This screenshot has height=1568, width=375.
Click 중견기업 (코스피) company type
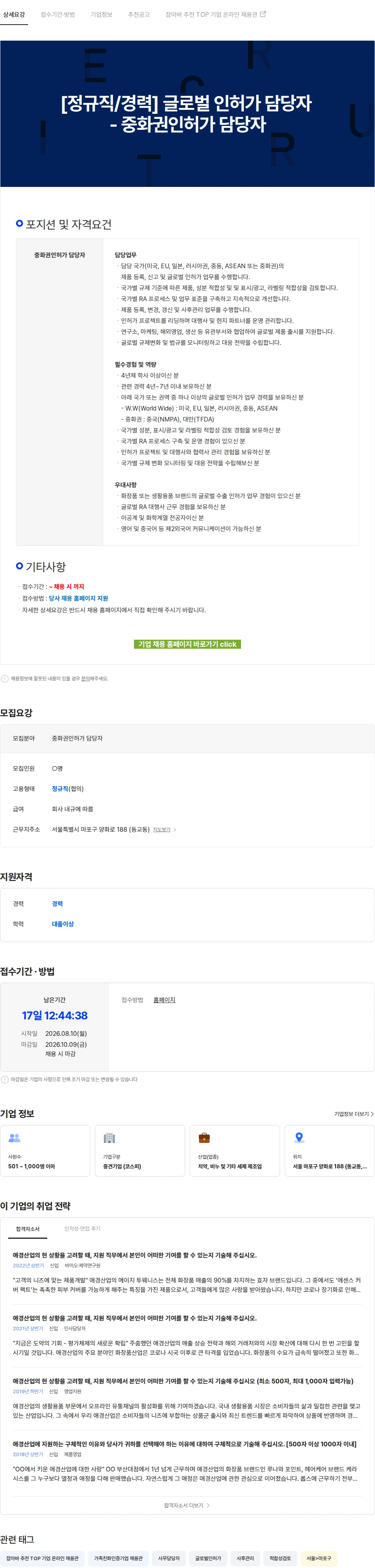tap(122, 1166)
